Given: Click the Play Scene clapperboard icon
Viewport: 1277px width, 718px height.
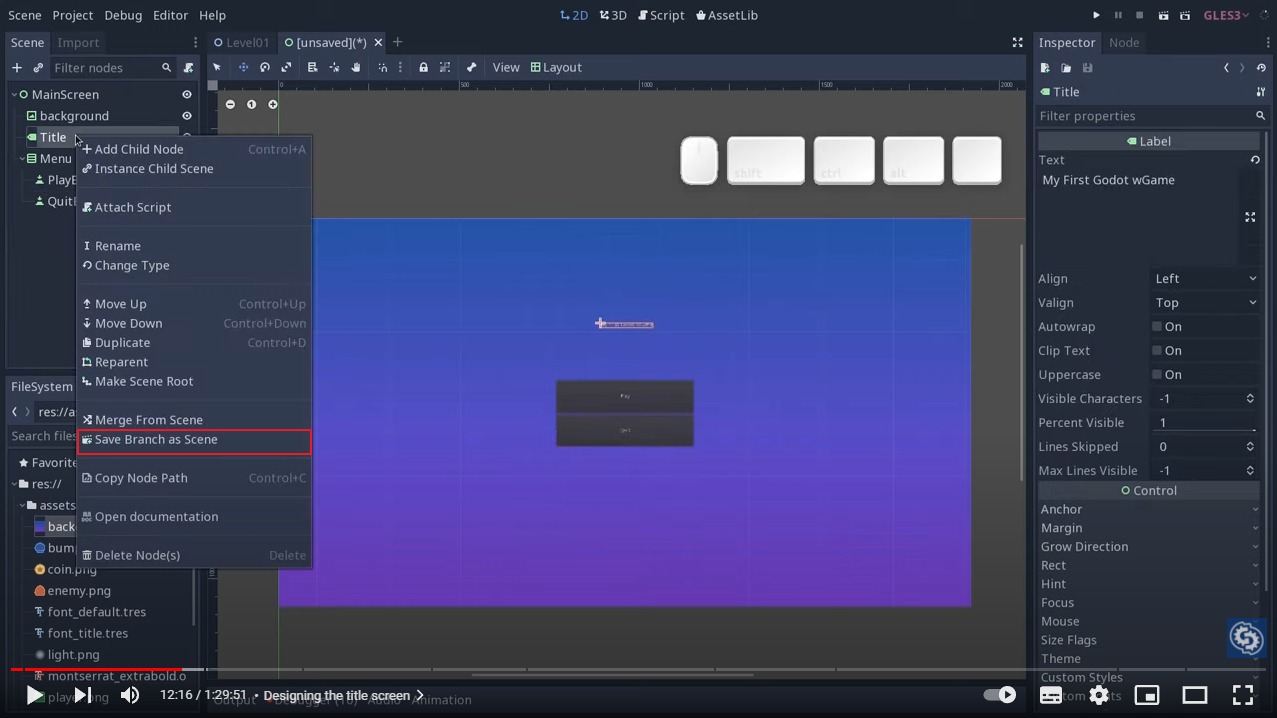Looking at the screenshot, I should [x=1163, y=15].
